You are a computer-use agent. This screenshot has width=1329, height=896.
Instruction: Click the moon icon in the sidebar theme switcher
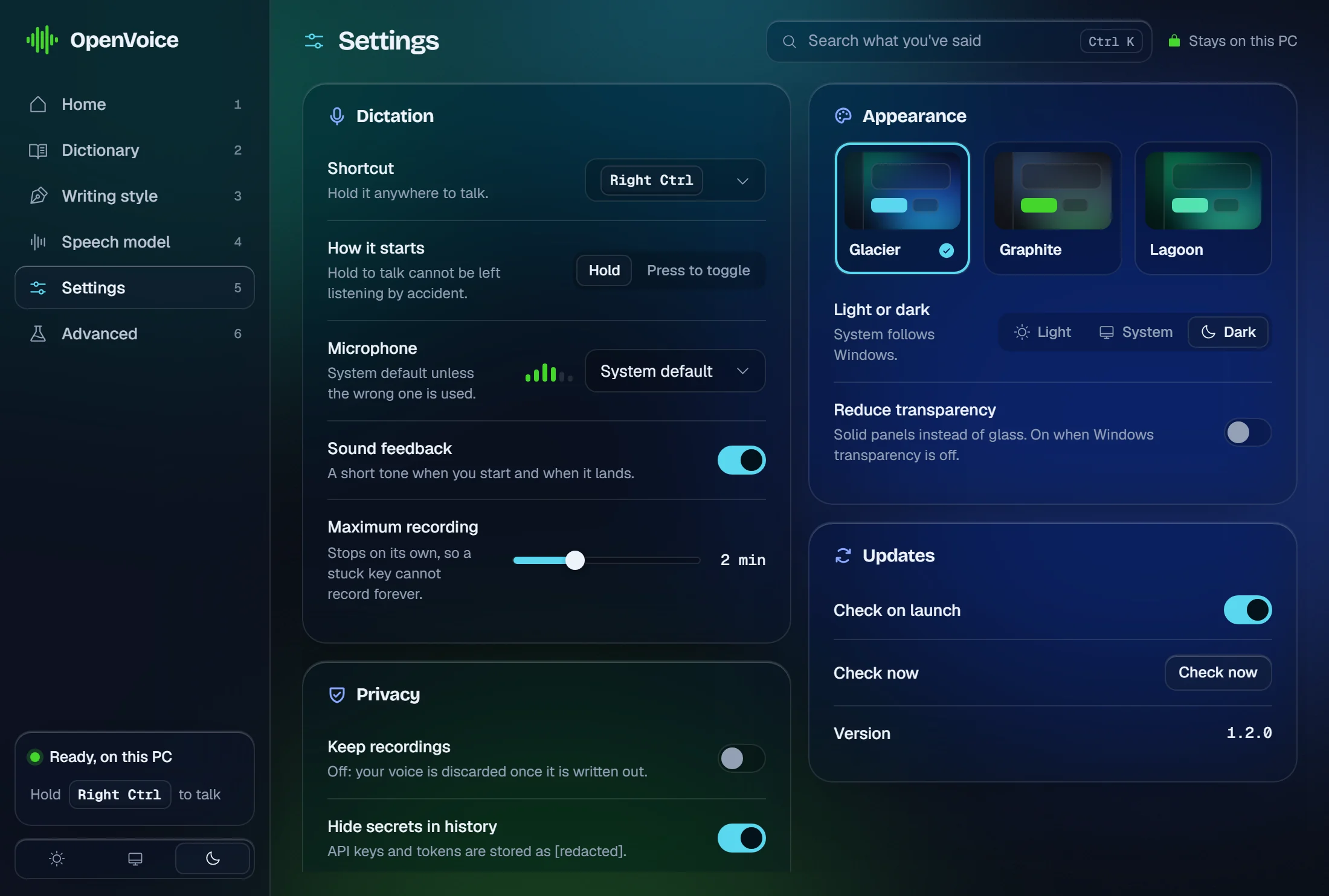click(213, 858)
